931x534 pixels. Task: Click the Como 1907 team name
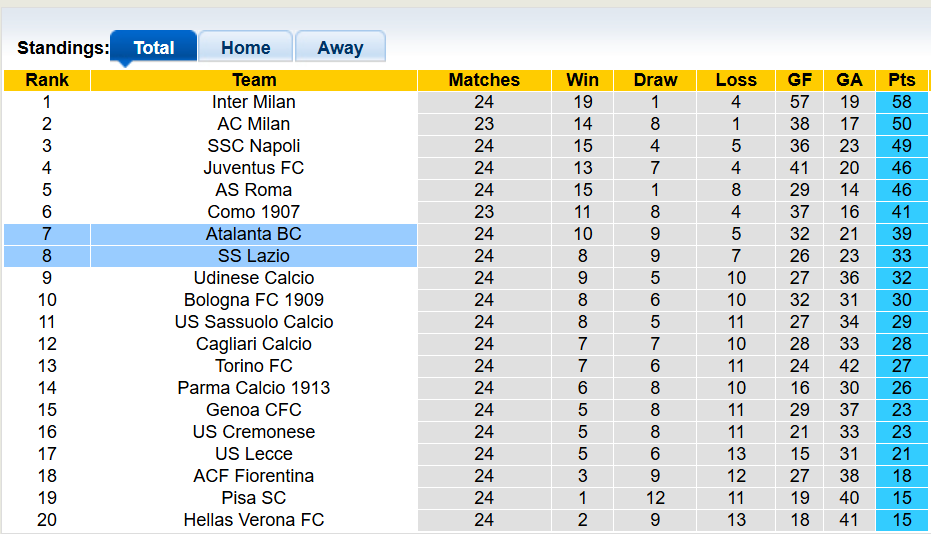(254, 212)
